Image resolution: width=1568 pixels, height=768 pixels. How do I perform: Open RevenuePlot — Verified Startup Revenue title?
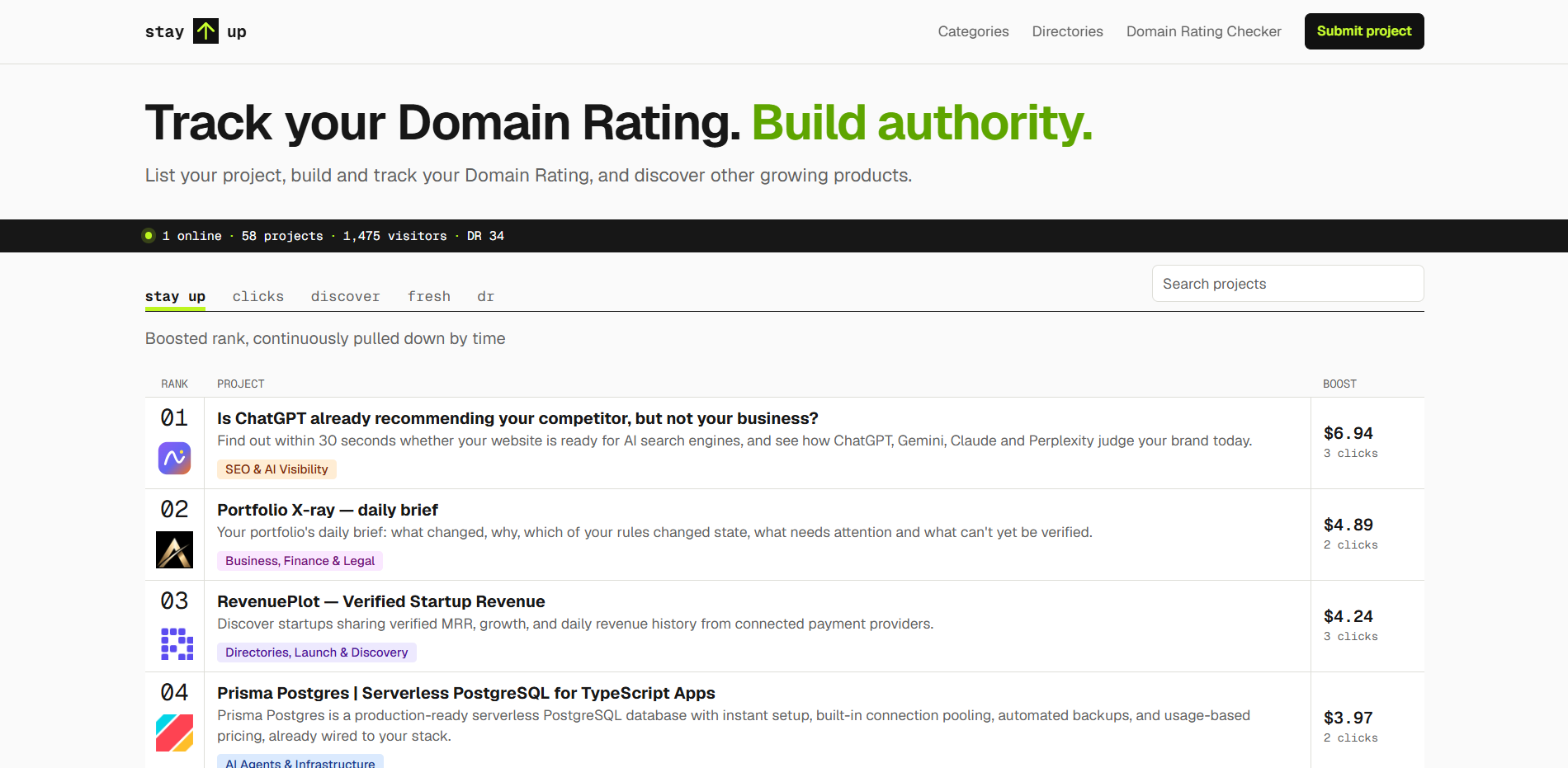(x=381, y=601)
